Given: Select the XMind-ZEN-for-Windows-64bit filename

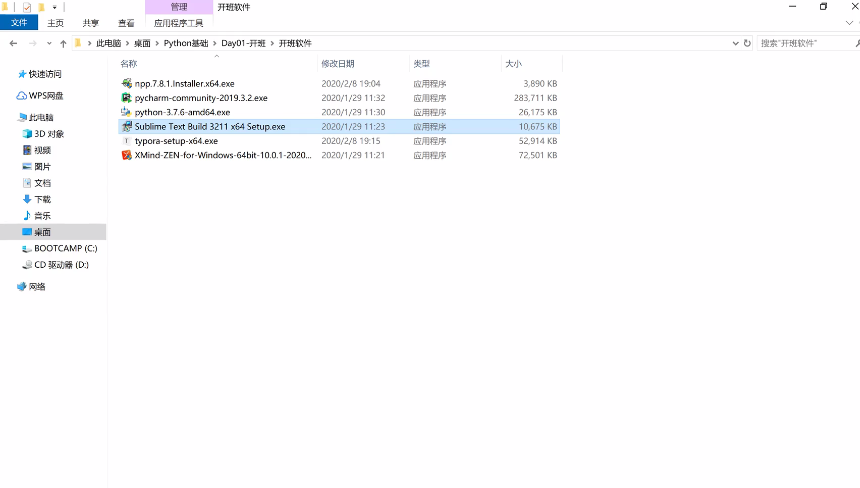Looking at the screenshot, I should point(223,155).
